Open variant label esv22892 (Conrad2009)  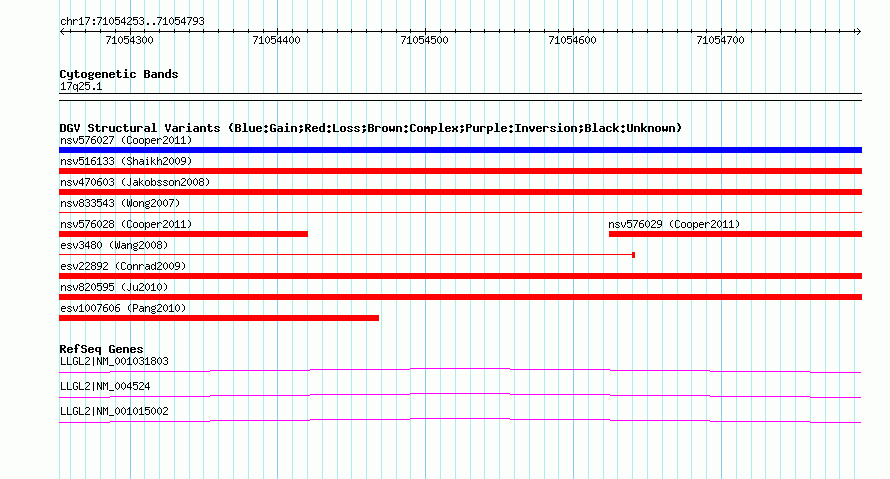tap(123, 266)
